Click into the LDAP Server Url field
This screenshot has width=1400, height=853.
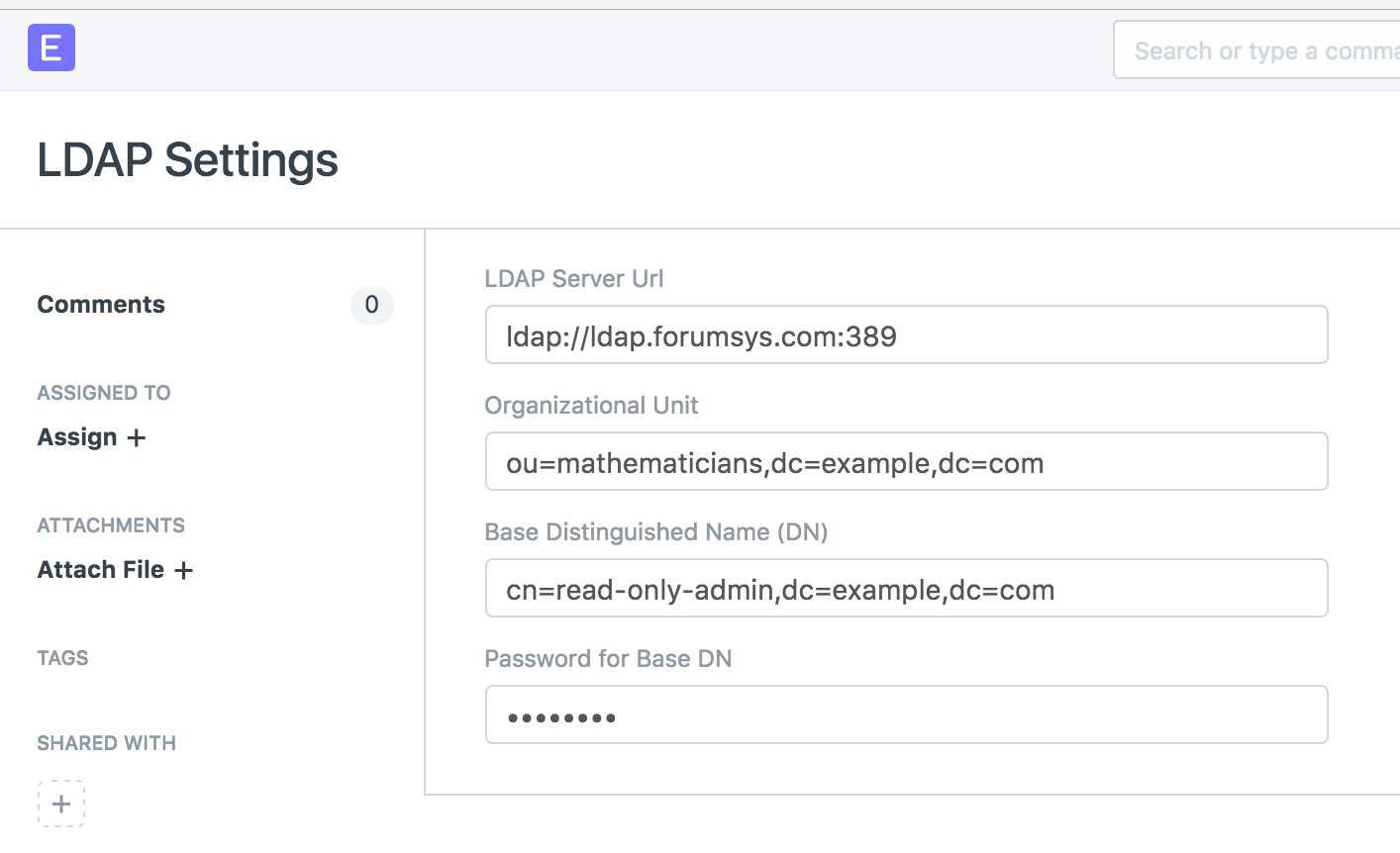pos(905,335)
